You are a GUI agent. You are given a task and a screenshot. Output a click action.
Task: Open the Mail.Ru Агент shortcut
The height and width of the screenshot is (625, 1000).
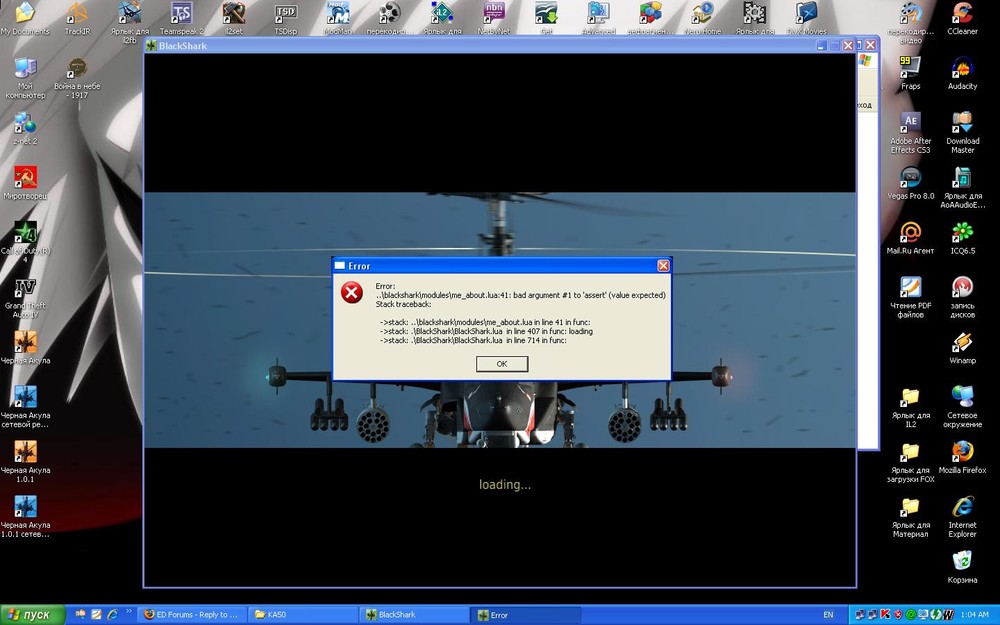point(911,237)
